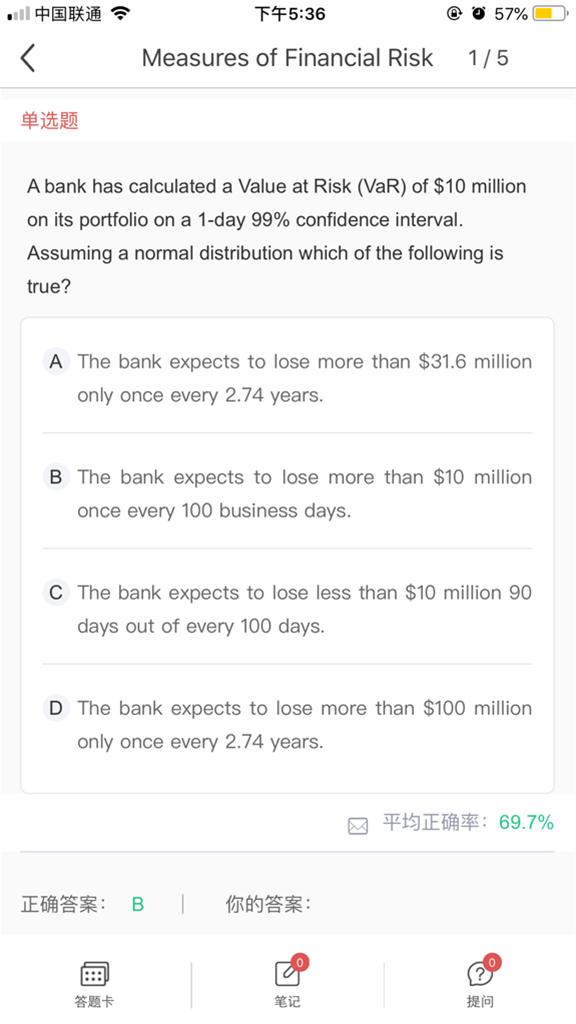
Task: Open the answer card icon (答题卡)
Action: coord(94,975)
